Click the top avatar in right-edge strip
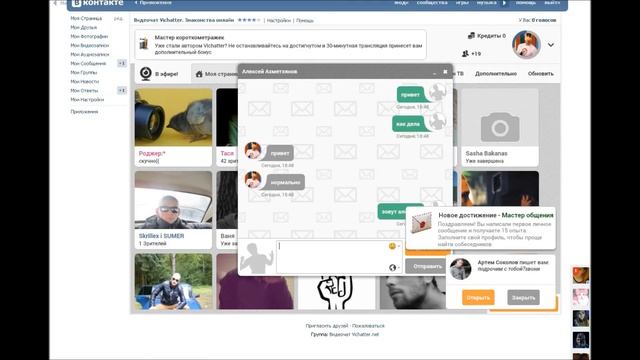The image size is (640, 360). coord(580,275)
